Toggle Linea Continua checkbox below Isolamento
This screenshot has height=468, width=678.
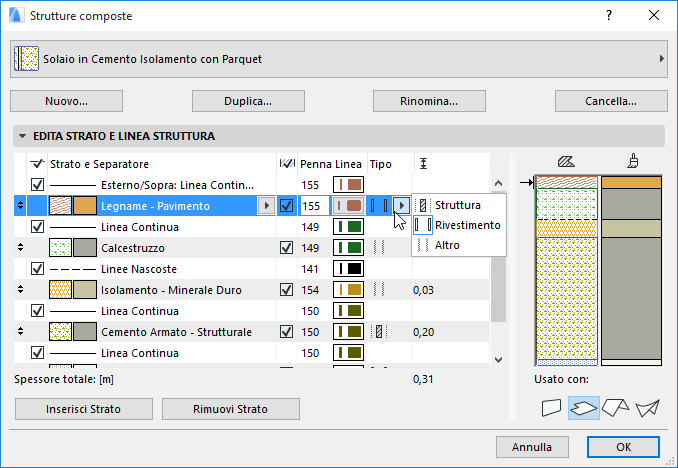coord(37,311)
